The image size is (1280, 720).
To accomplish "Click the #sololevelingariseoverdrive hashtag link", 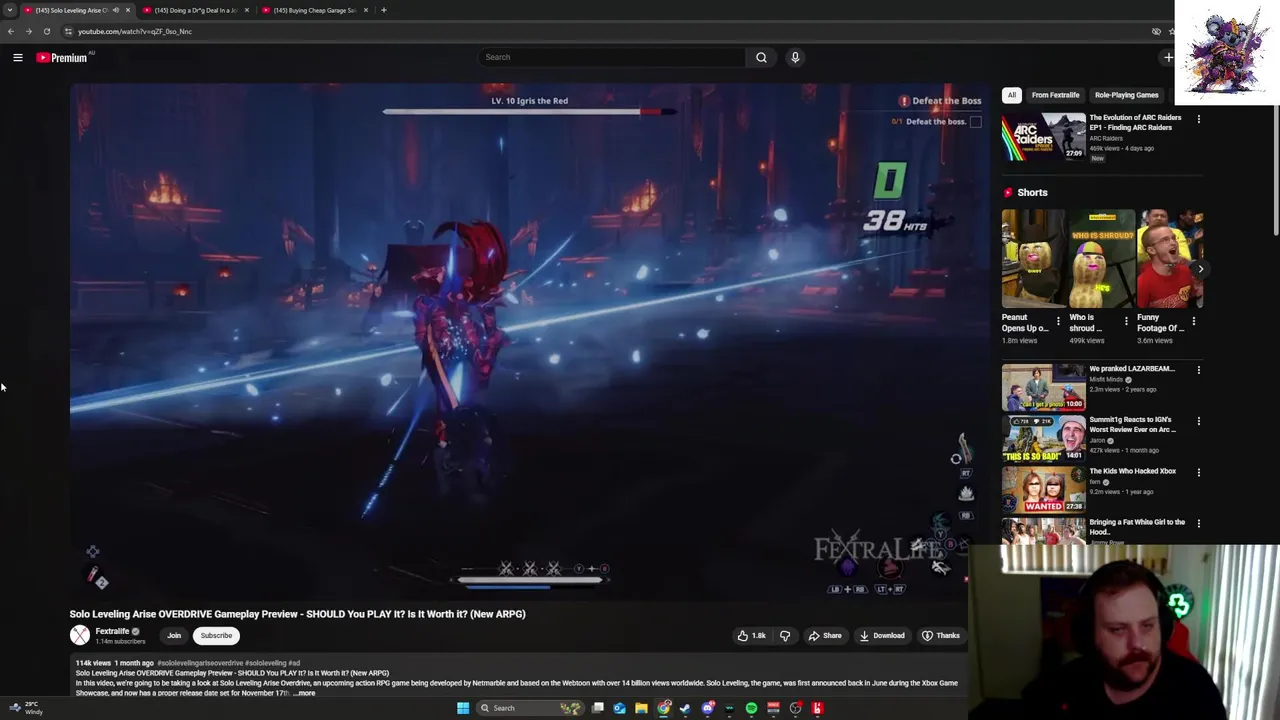I will pos(200,663).
